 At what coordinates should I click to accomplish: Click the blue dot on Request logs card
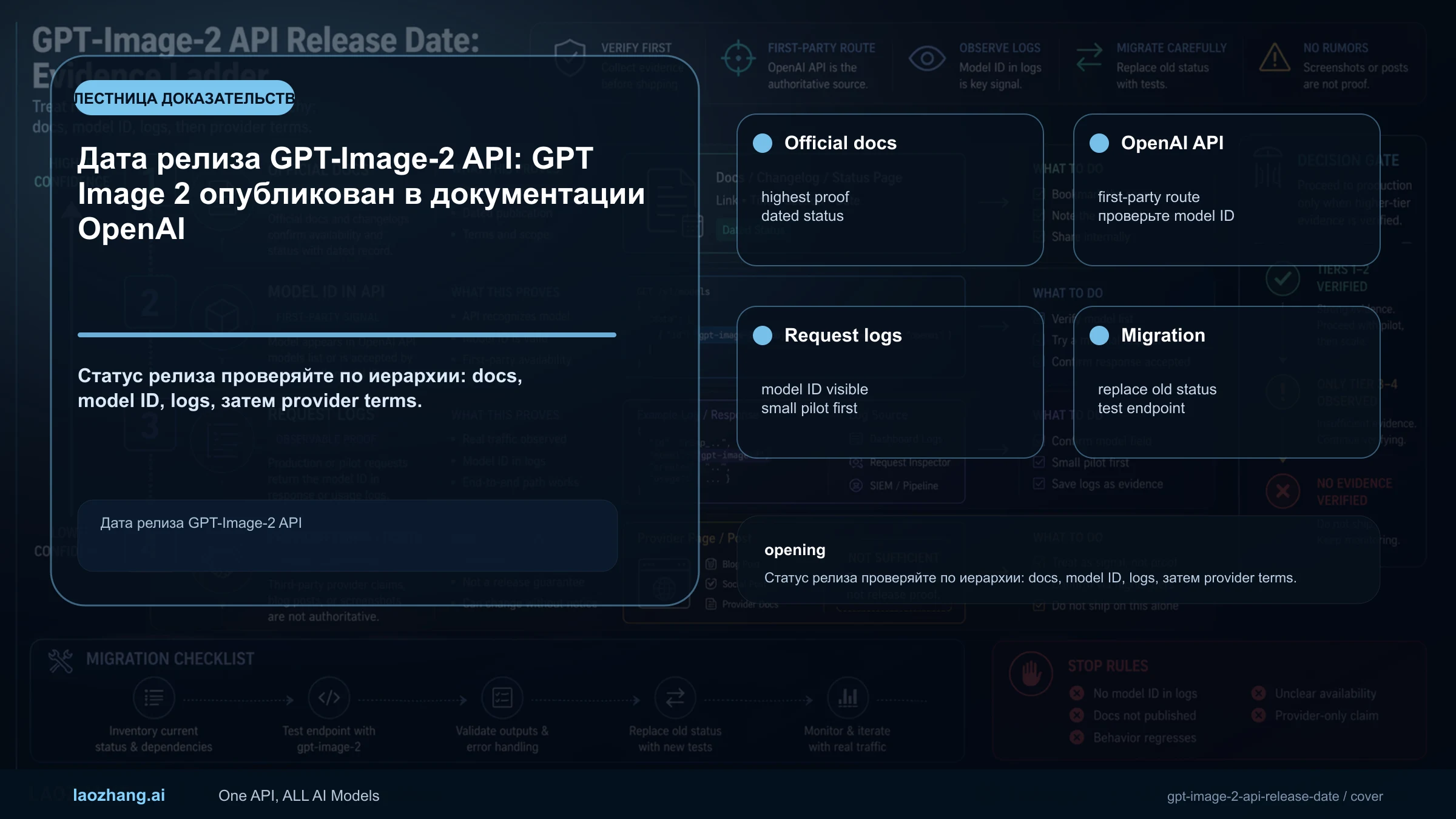[x=763, y=335]
